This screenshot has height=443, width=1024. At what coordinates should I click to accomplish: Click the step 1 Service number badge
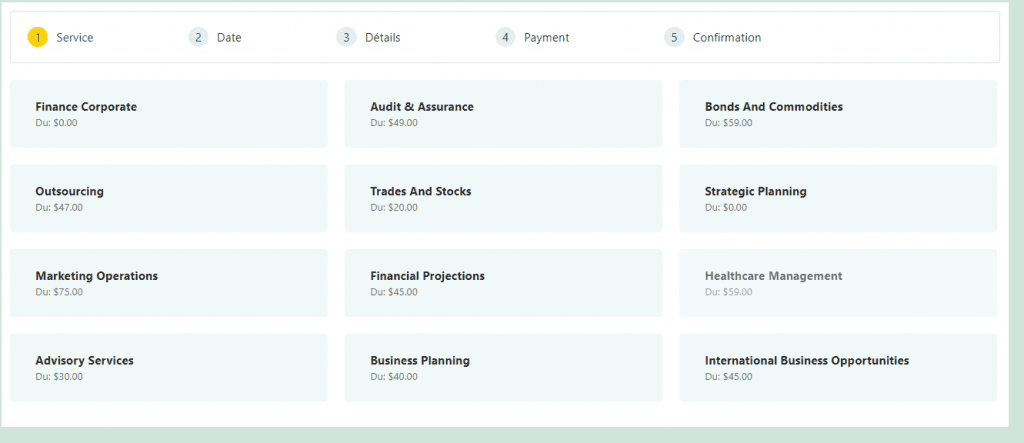[x=37, y=38]
